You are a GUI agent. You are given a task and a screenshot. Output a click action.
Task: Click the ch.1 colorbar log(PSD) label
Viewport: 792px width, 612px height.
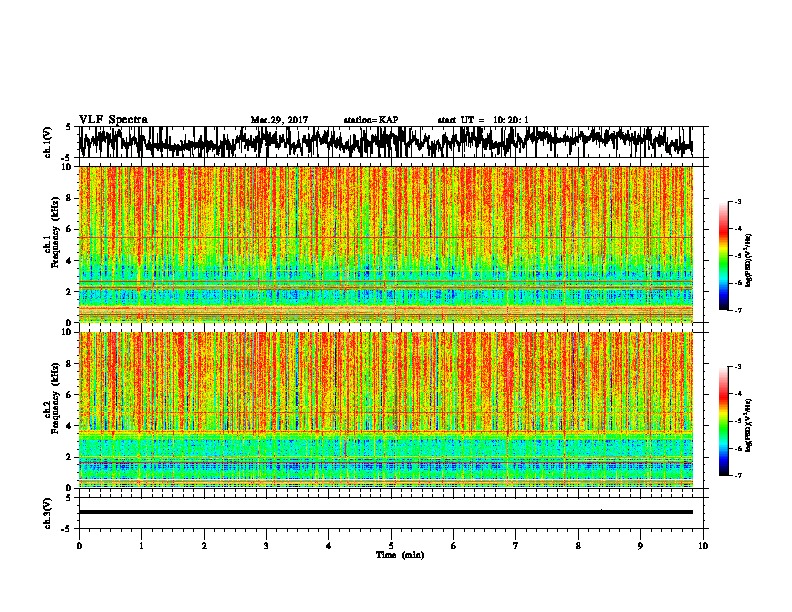coord(749,260)
